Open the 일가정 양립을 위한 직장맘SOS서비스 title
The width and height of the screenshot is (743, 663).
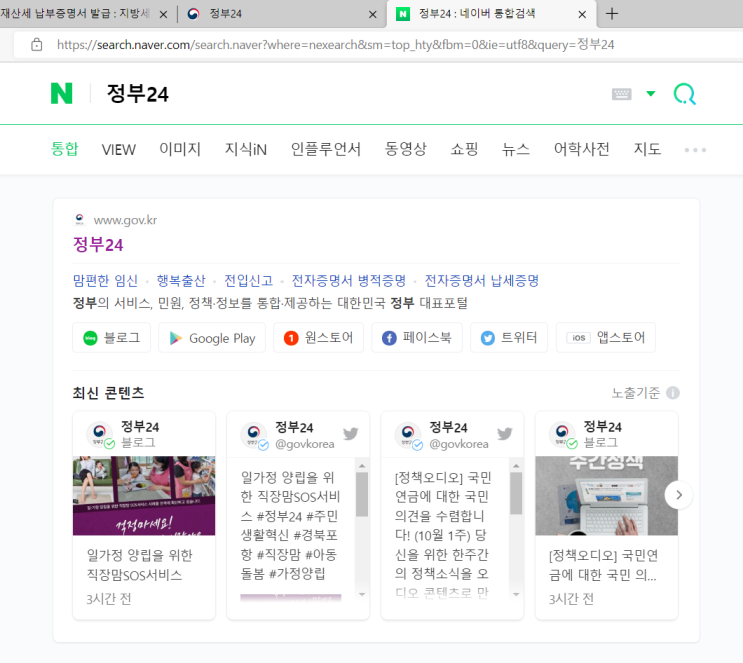(x=140, y=565)
